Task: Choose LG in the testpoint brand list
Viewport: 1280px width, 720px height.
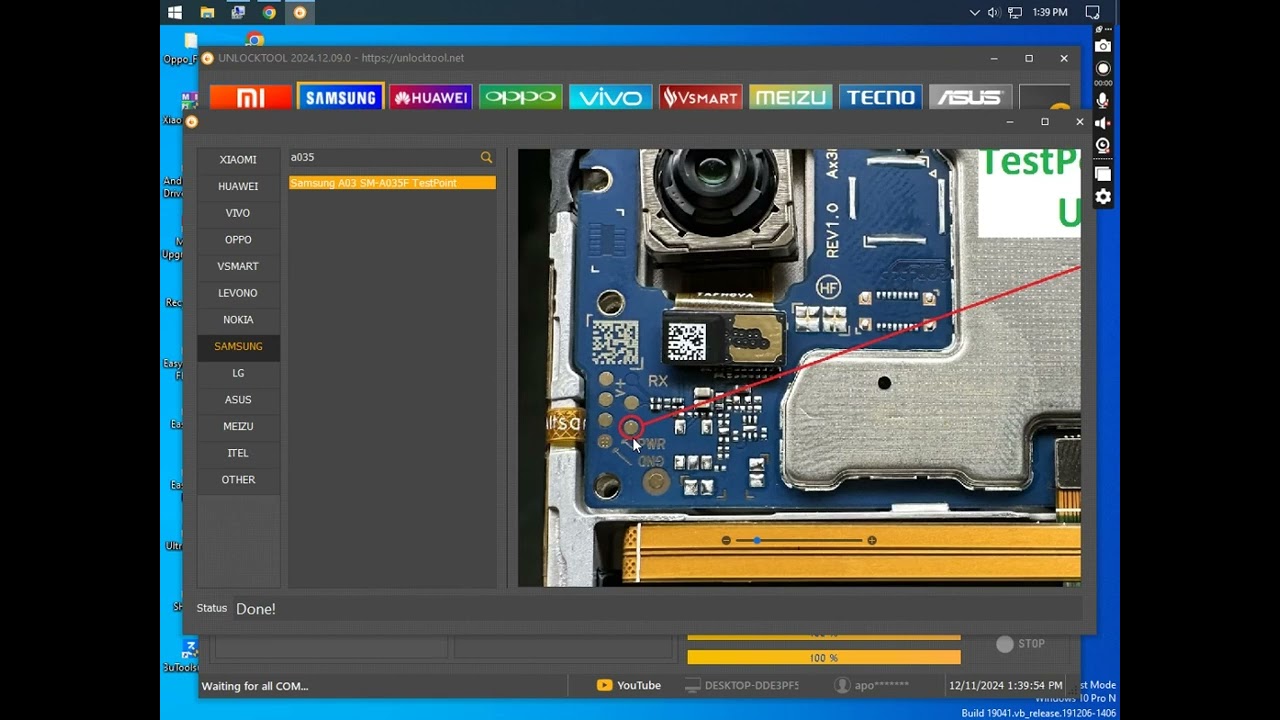Action: 238,373
